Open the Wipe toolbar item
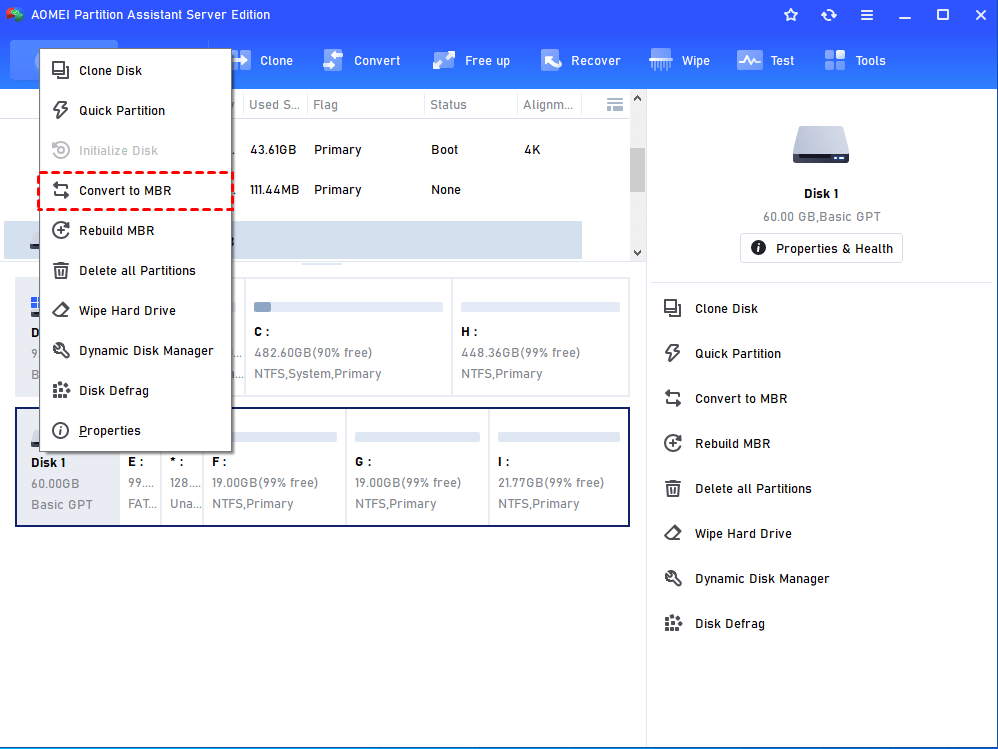Screen dimensions: 998x749 (679, 60)
